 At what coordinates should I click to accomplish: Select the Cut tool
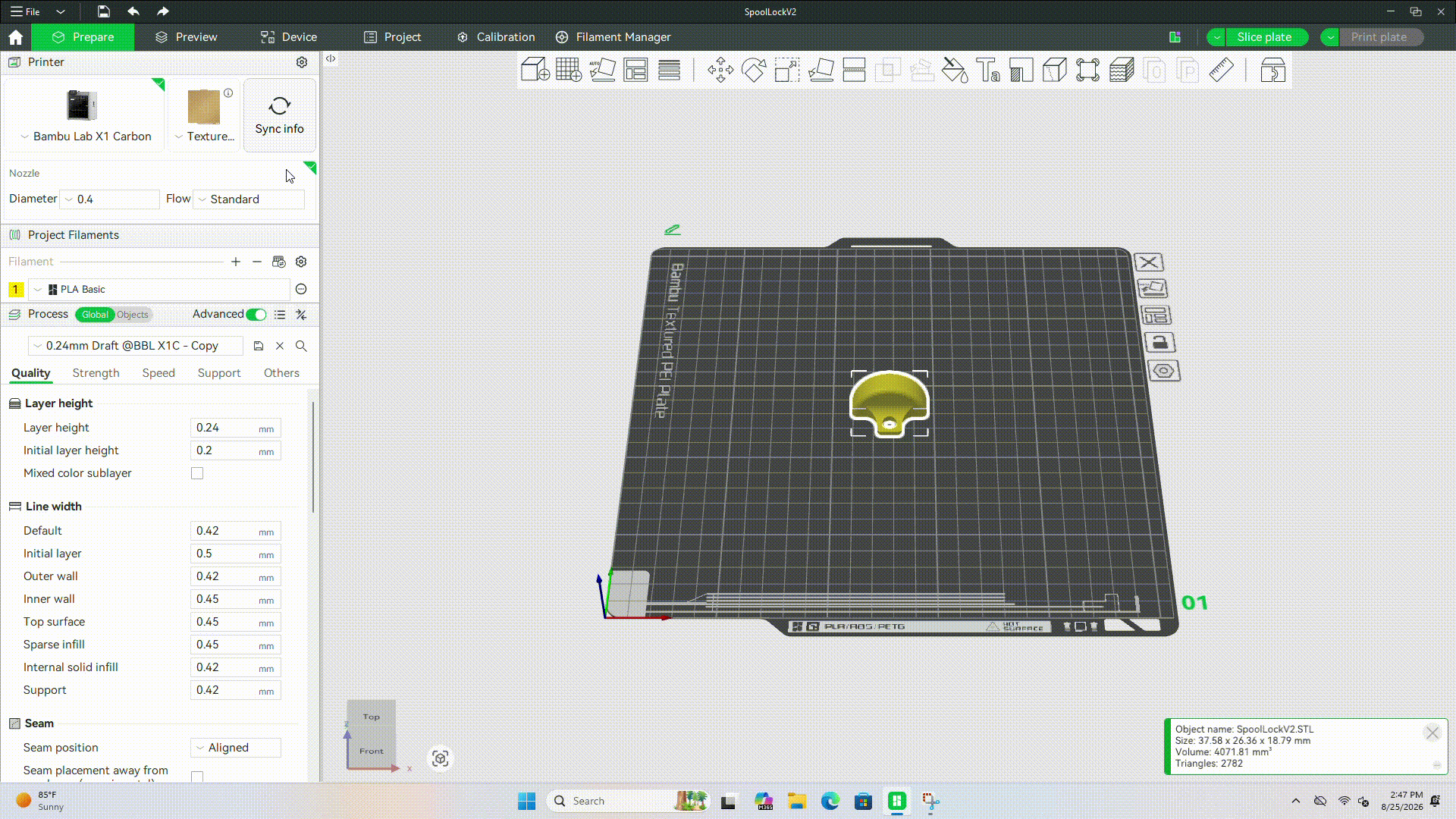coord(854,71)
